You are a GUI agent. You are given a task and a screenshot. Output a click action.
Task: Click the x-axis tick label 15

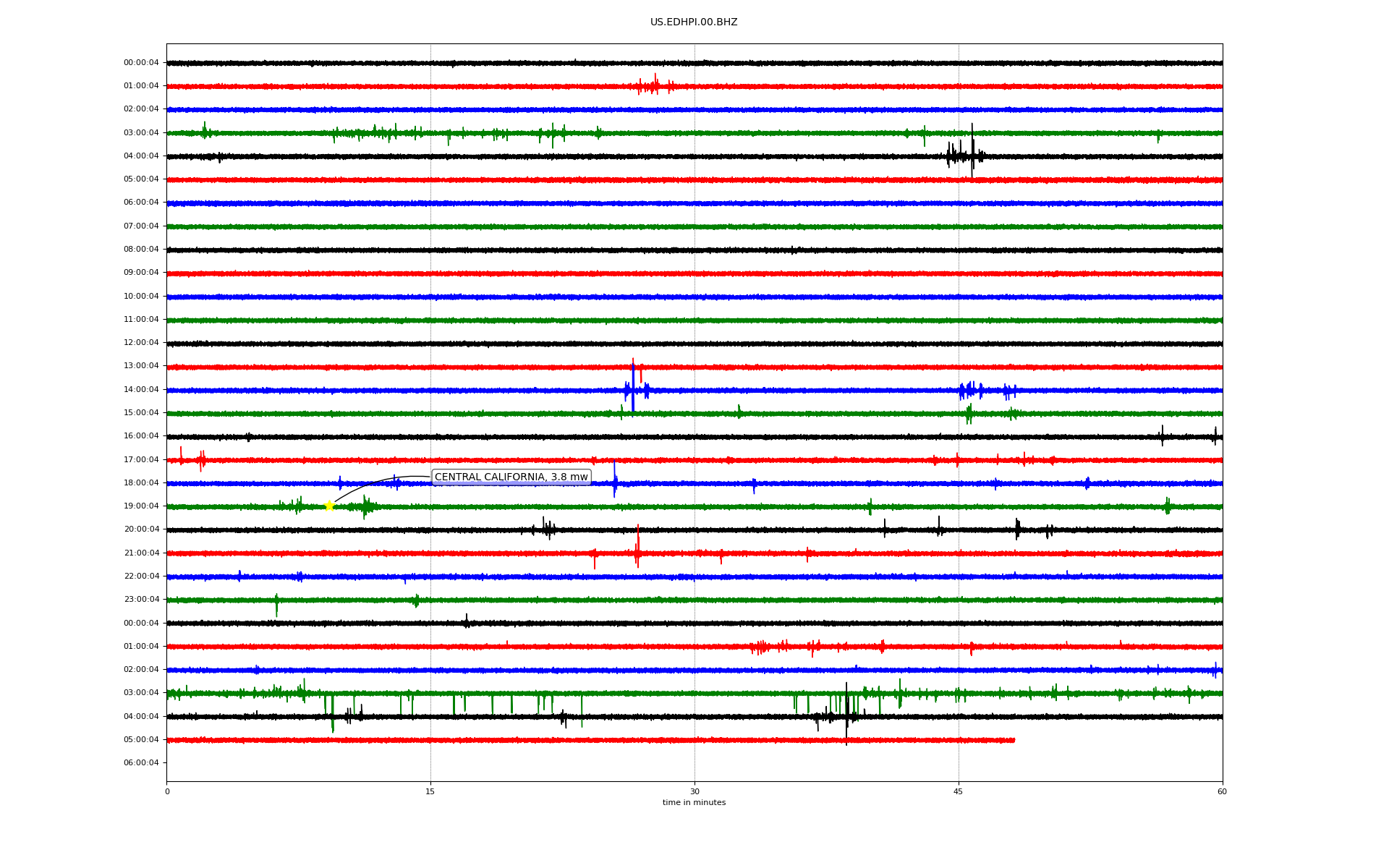430,791
